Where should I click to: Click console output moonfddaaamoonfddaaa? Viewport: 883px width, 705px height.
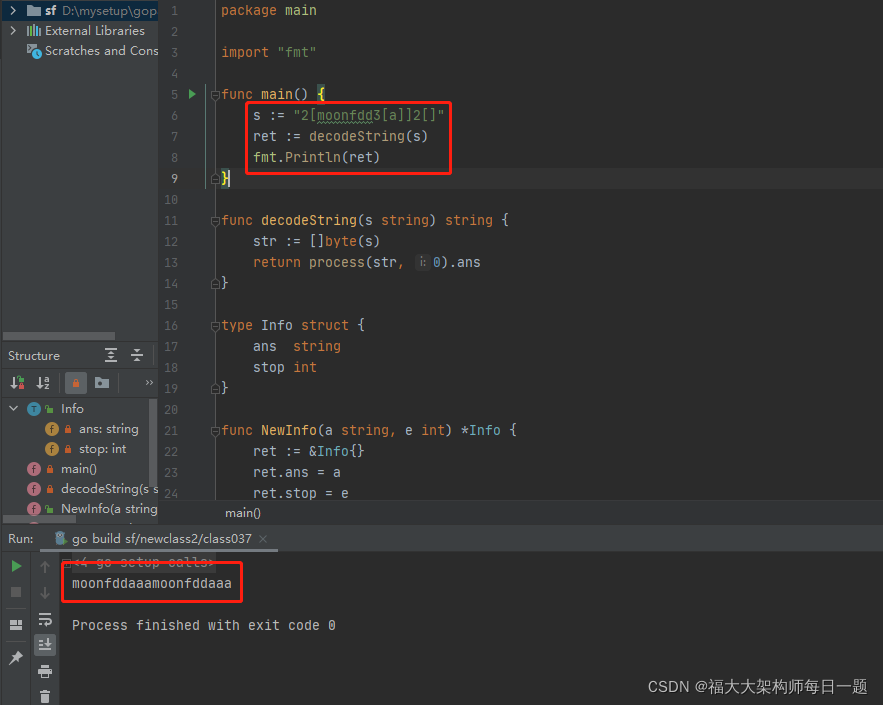click(x=151, y=583)
